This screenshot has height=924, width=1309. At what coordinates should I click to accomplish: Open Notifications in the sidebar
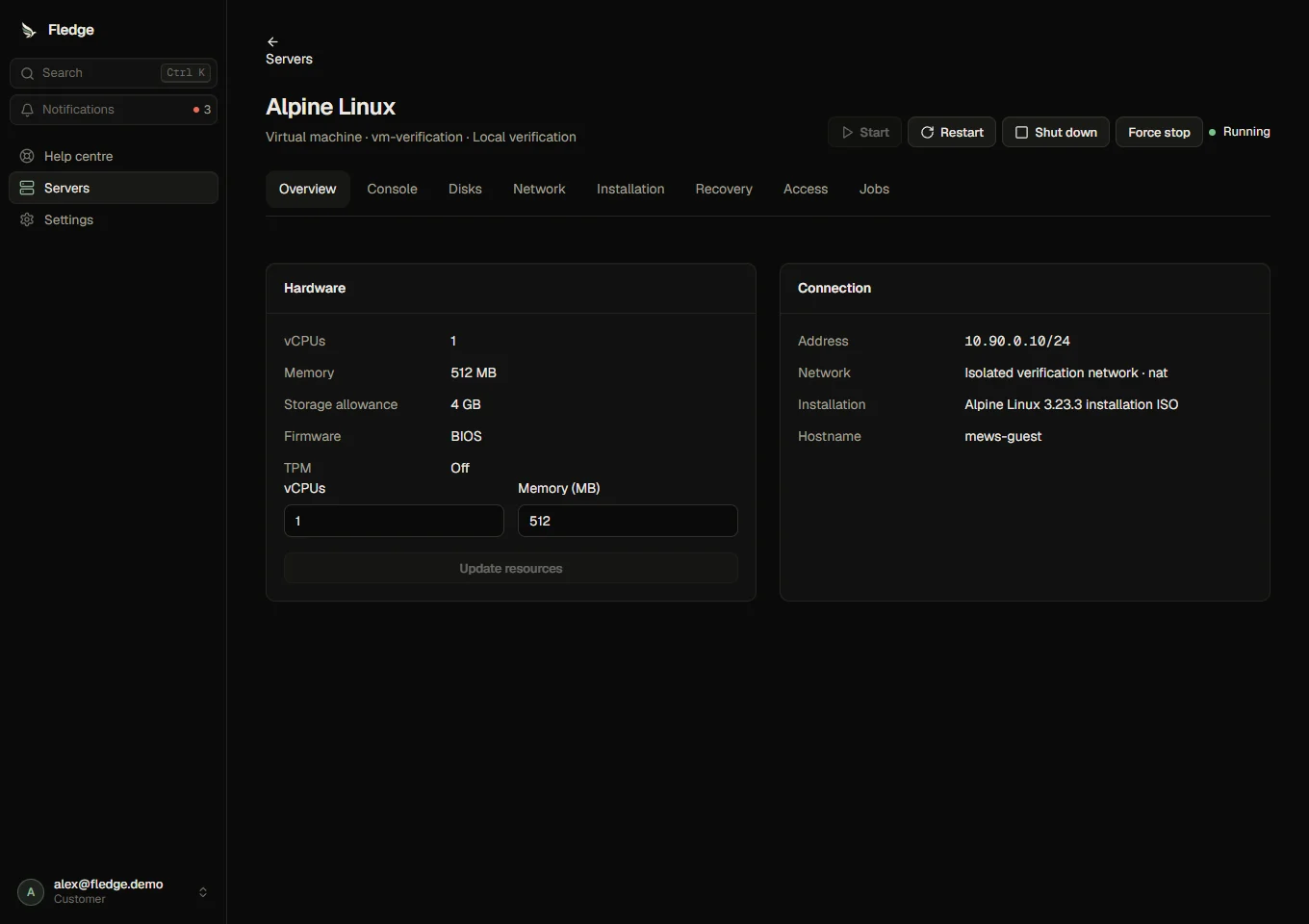tap(114, 110)
